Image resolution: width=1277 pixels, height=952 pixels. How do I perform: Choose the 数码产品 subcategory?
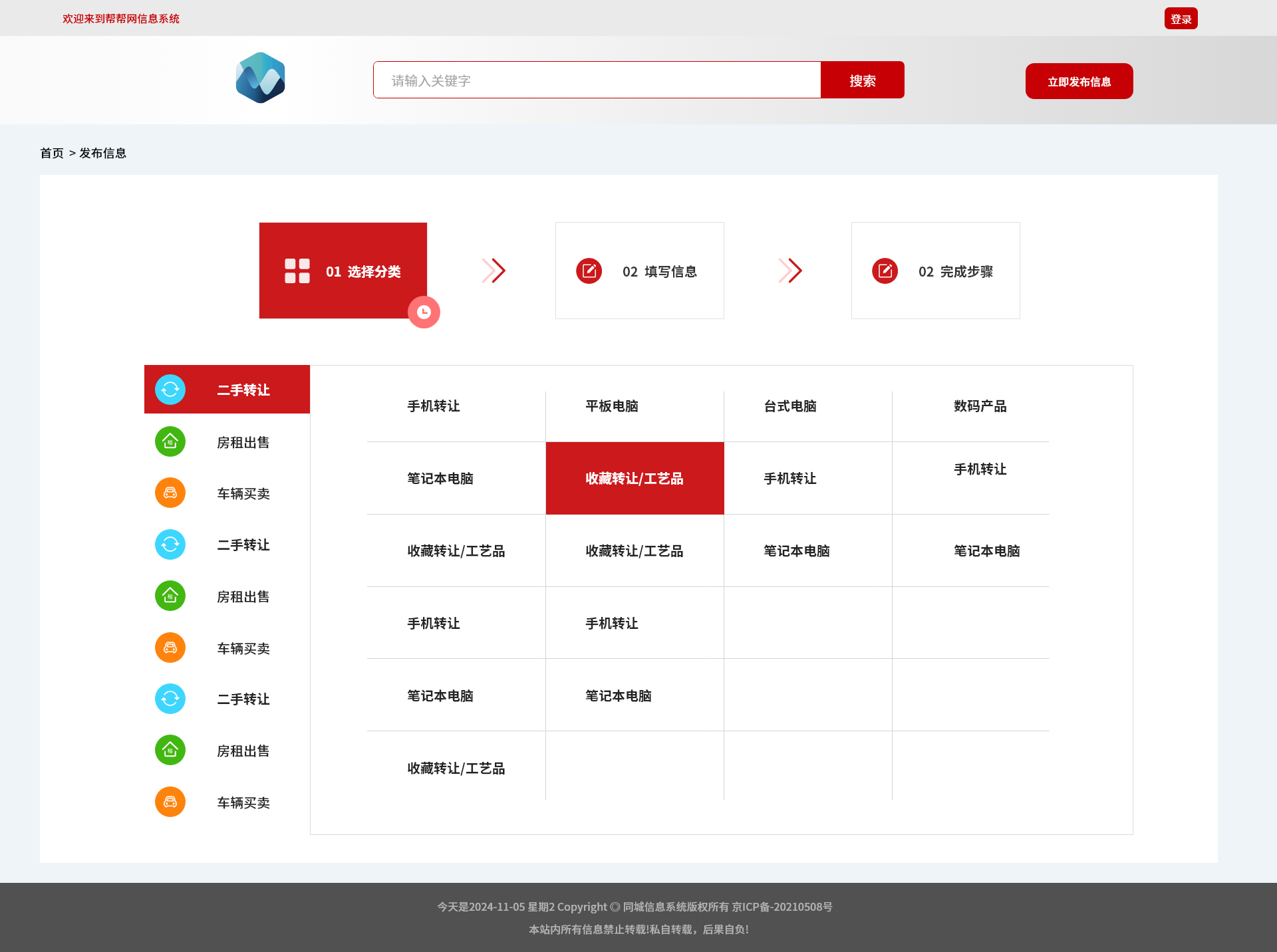tap(980, 406)
